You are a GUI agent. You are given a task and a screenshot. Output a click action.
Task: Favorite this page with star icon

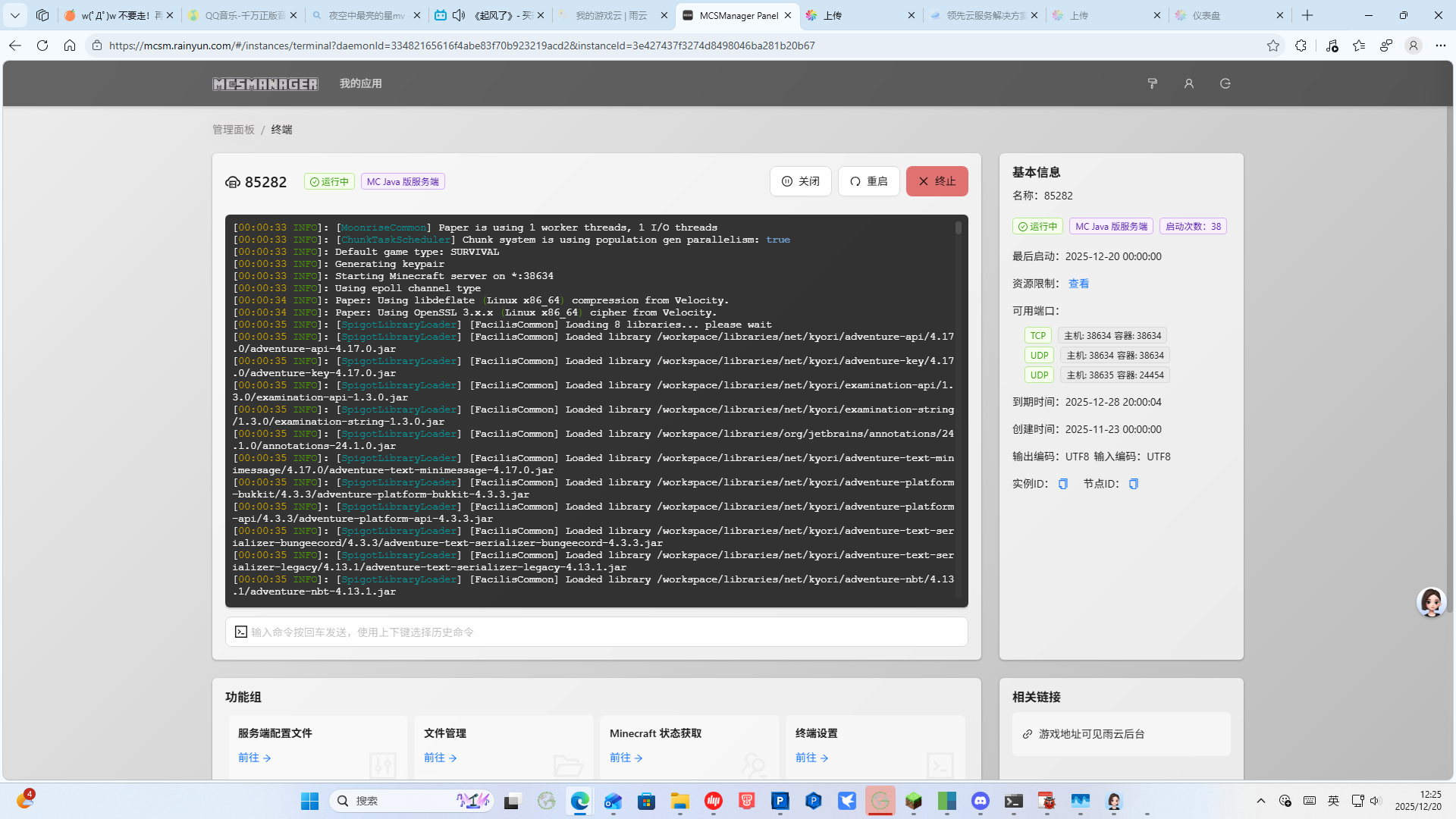click(1272, 45)
